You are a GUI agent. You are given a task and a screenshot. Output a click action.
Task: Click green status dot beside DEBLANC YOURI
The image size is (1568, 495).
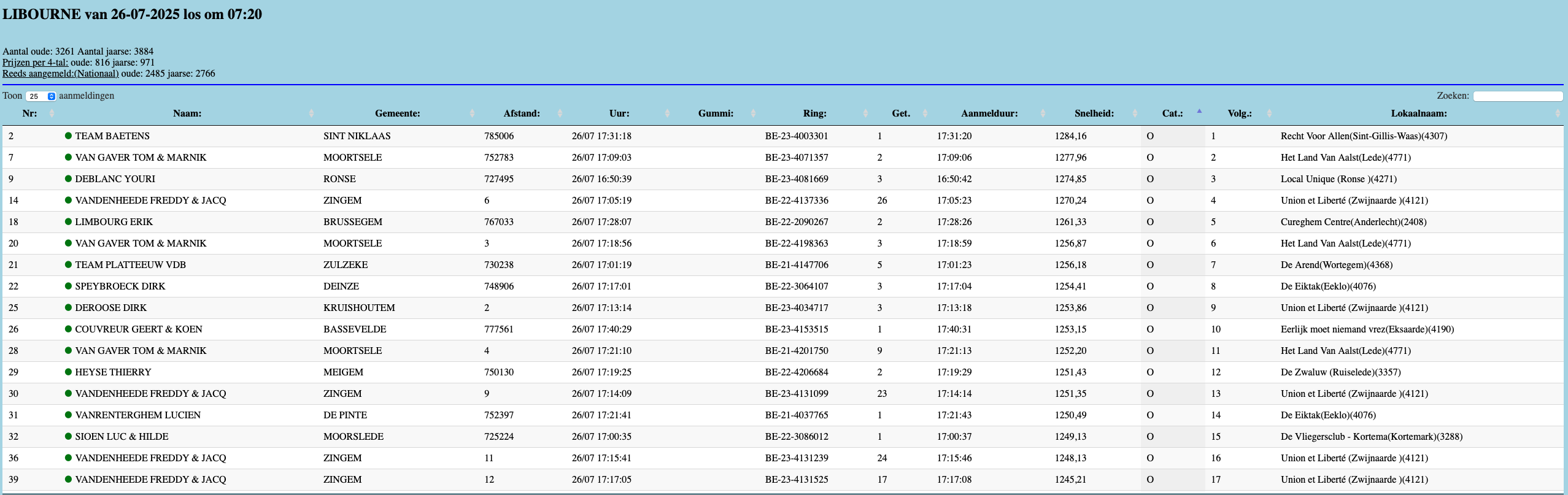(x=69, y=178)
